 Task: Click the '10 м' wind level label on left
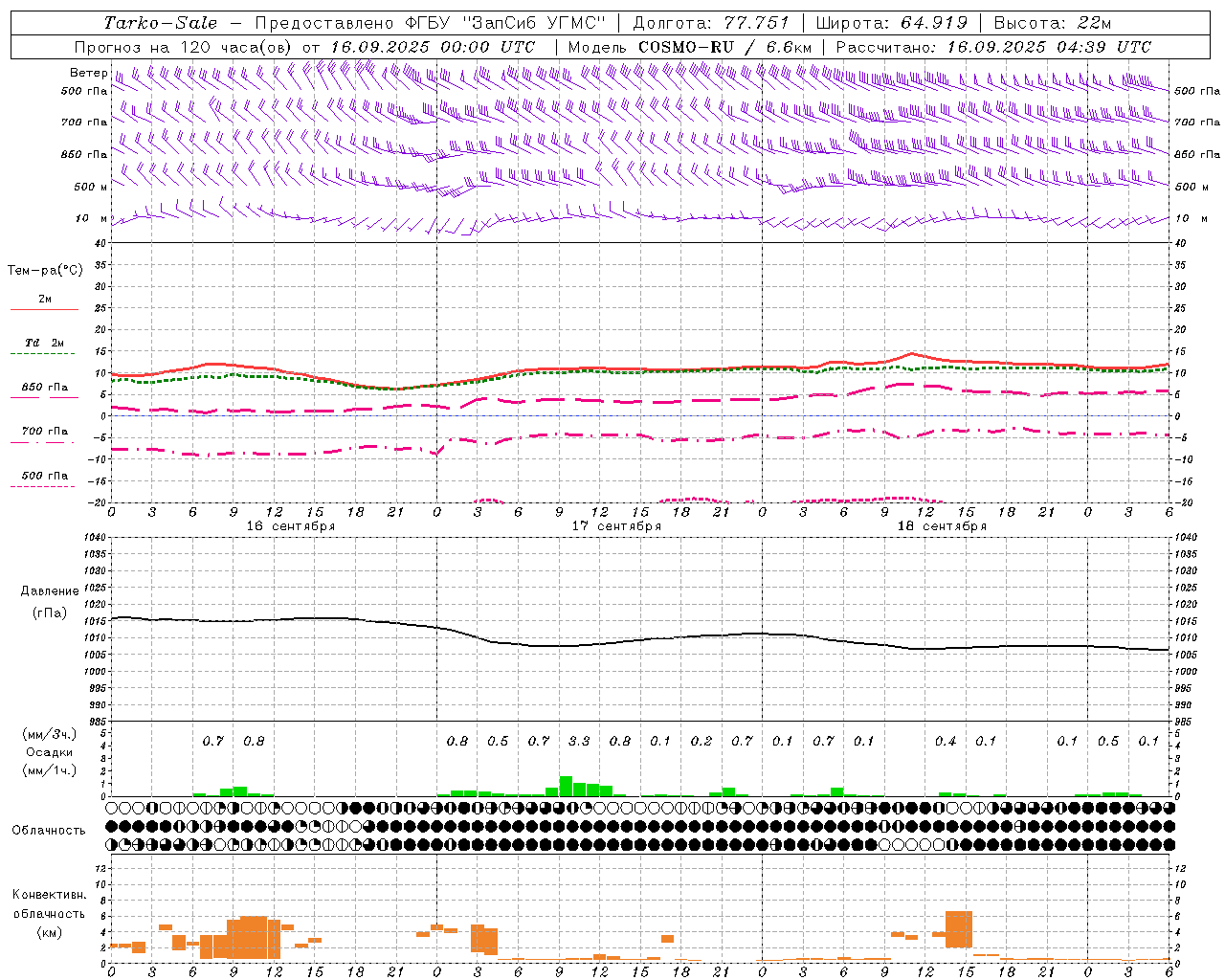coord(92,218)
